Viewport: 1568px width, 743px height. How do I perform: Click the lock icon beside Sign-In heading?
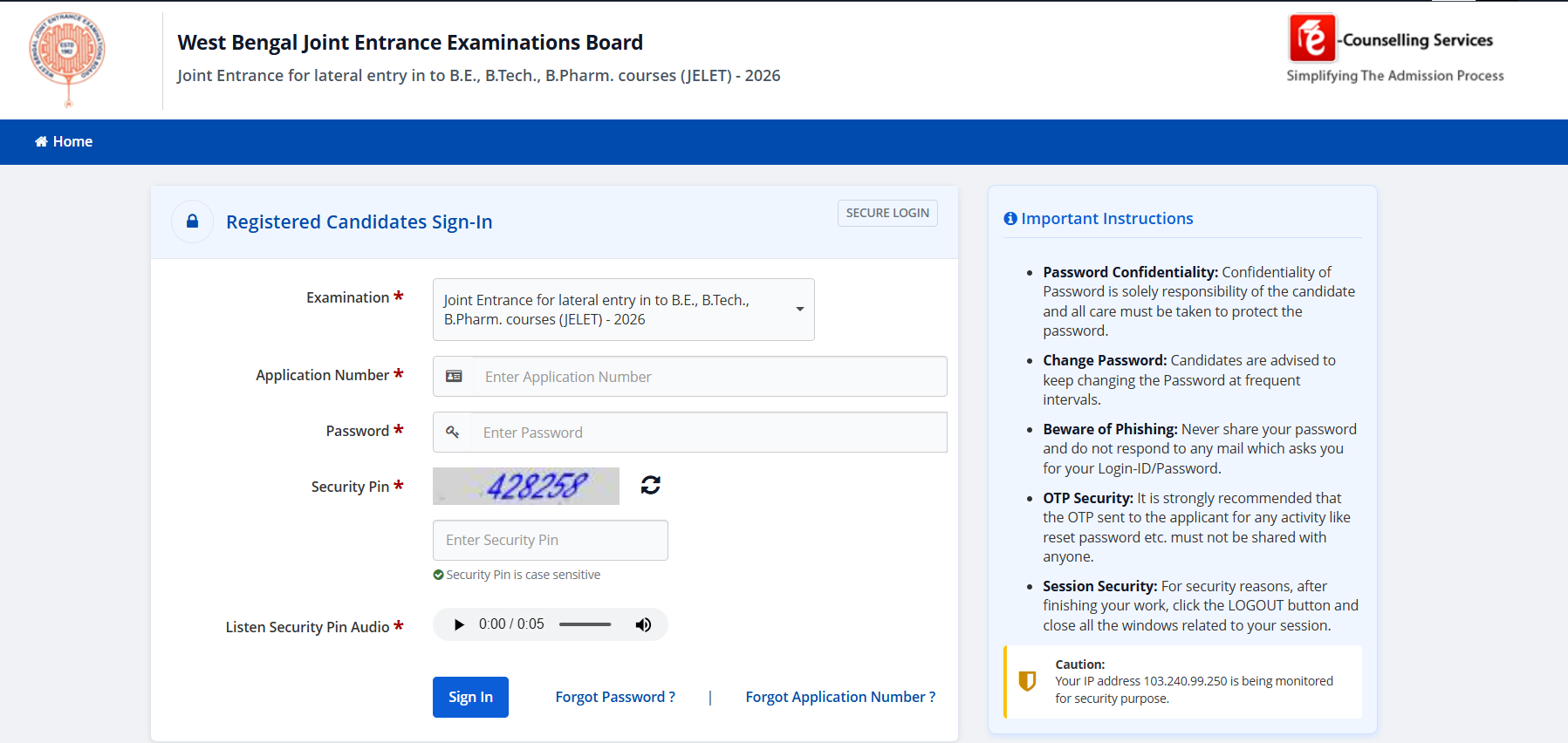coord(193,222)
